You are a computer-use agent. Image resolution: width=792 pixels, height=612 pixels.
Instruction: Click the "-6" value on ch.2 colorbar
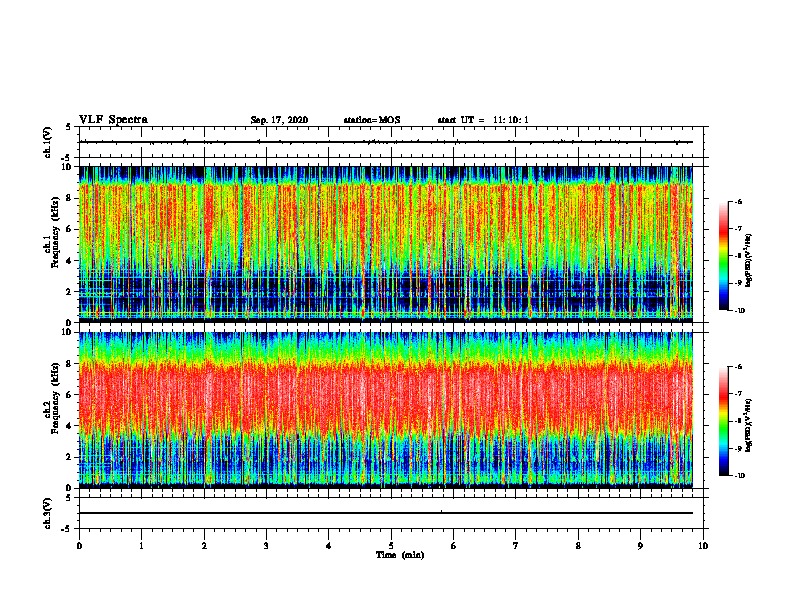click(738, 367)
